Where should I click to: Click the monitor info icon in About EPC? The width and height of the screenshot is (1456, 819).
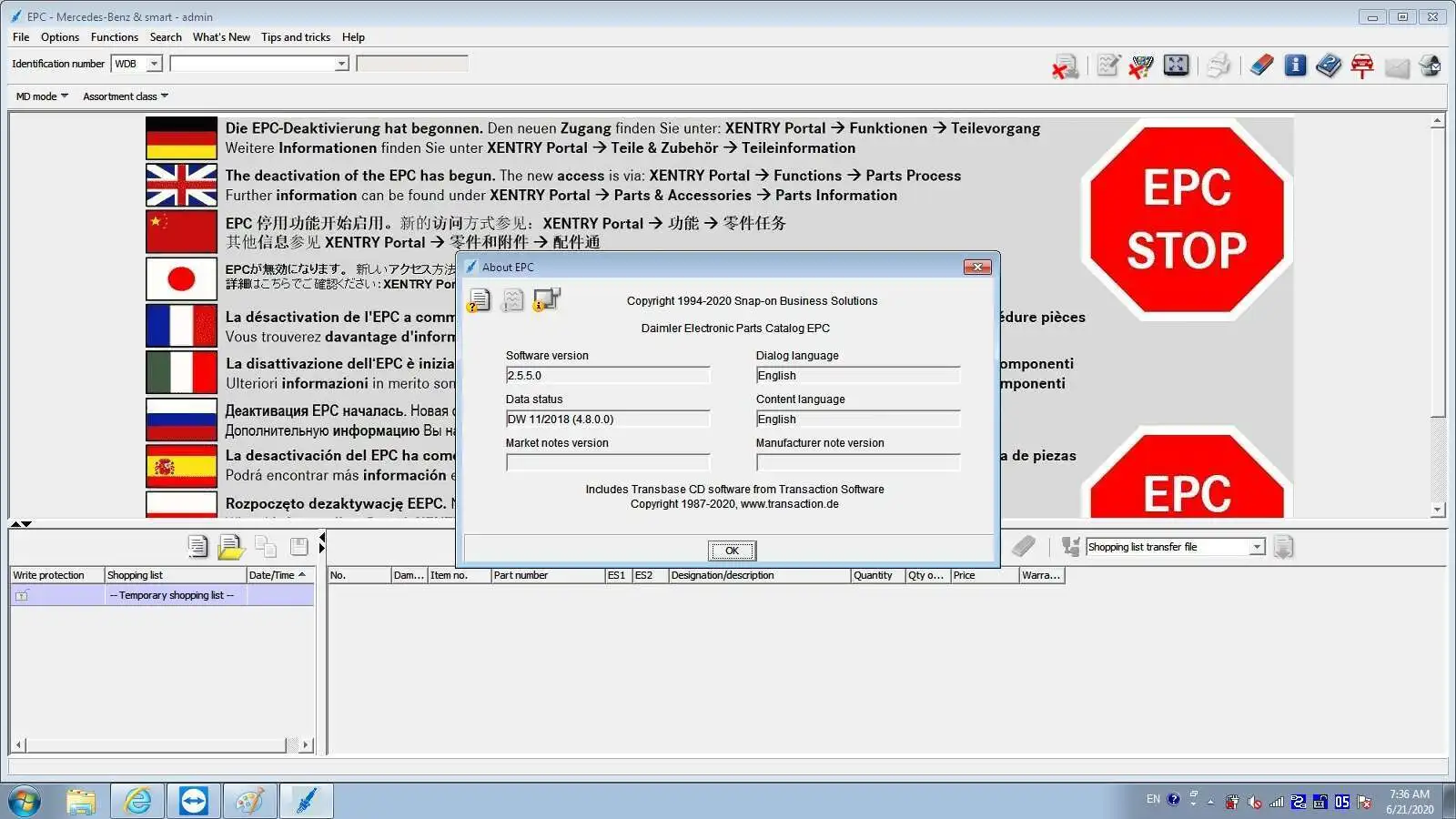coord(547,299)
